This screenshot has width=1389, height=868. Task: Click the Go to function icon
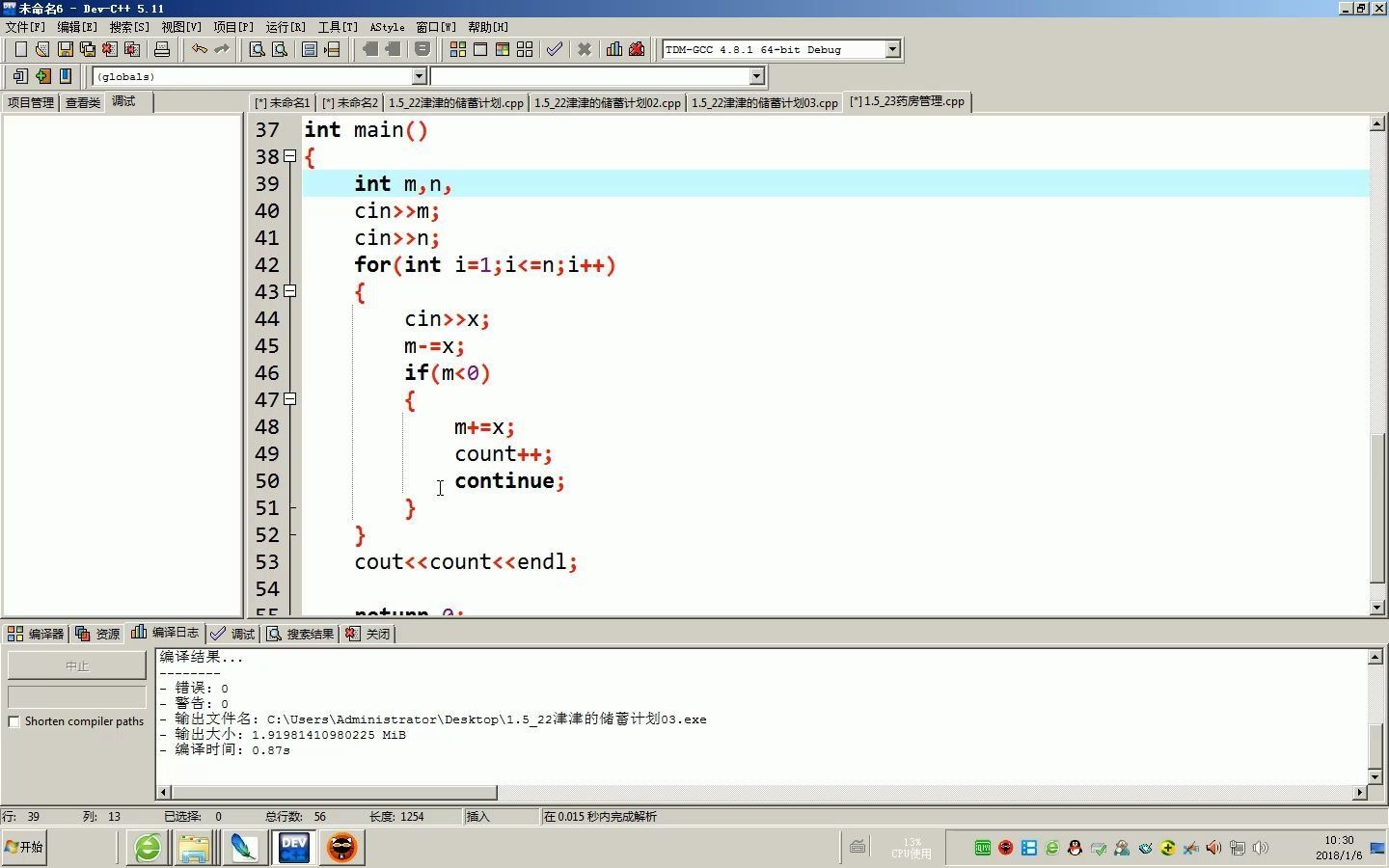click(x=310, y=49)
